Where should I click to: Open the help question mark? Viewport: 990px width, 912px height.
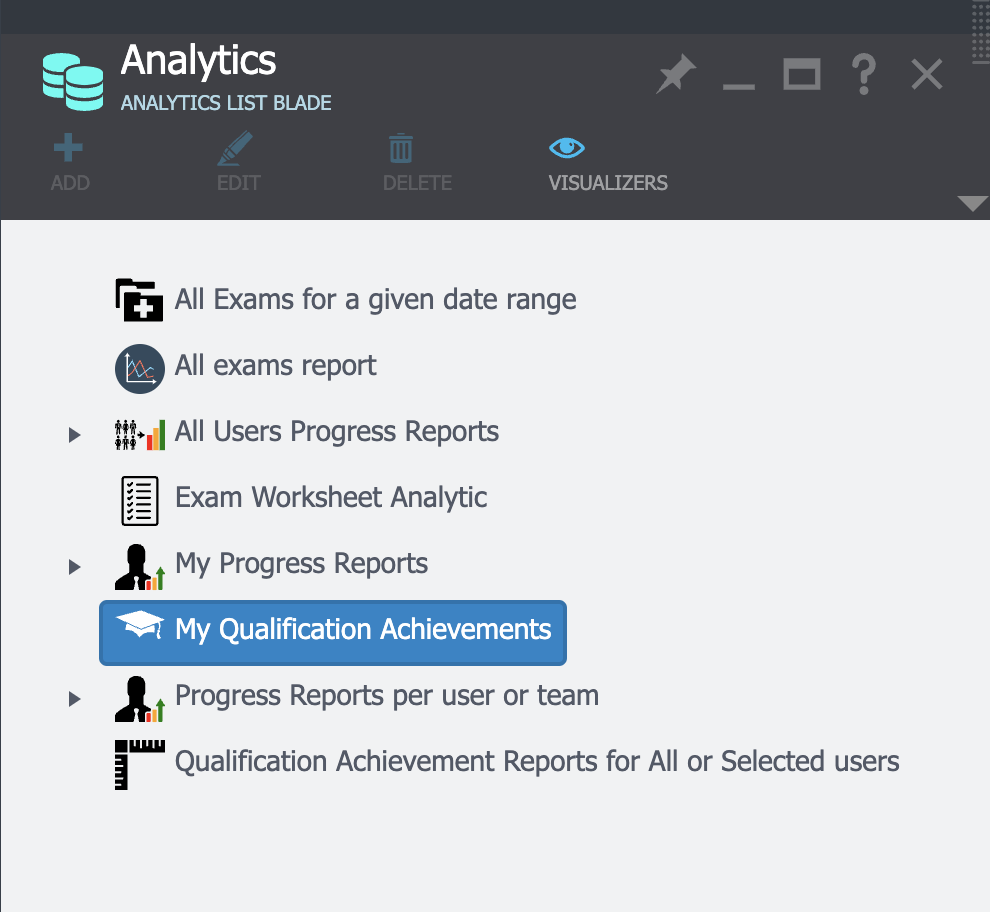click(863, 75)
